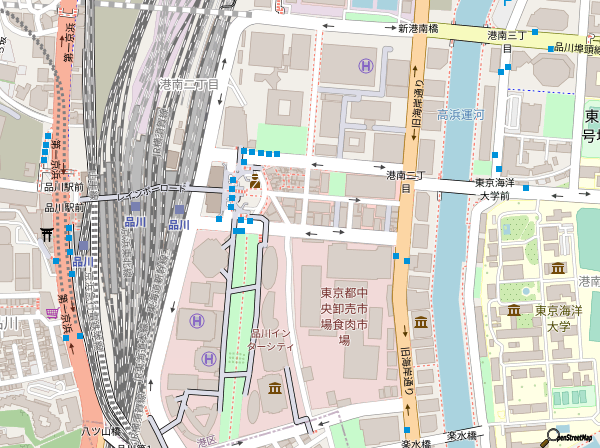
Task: Open the OpenStreetMap logo link
Action: (x=572, y=437)
